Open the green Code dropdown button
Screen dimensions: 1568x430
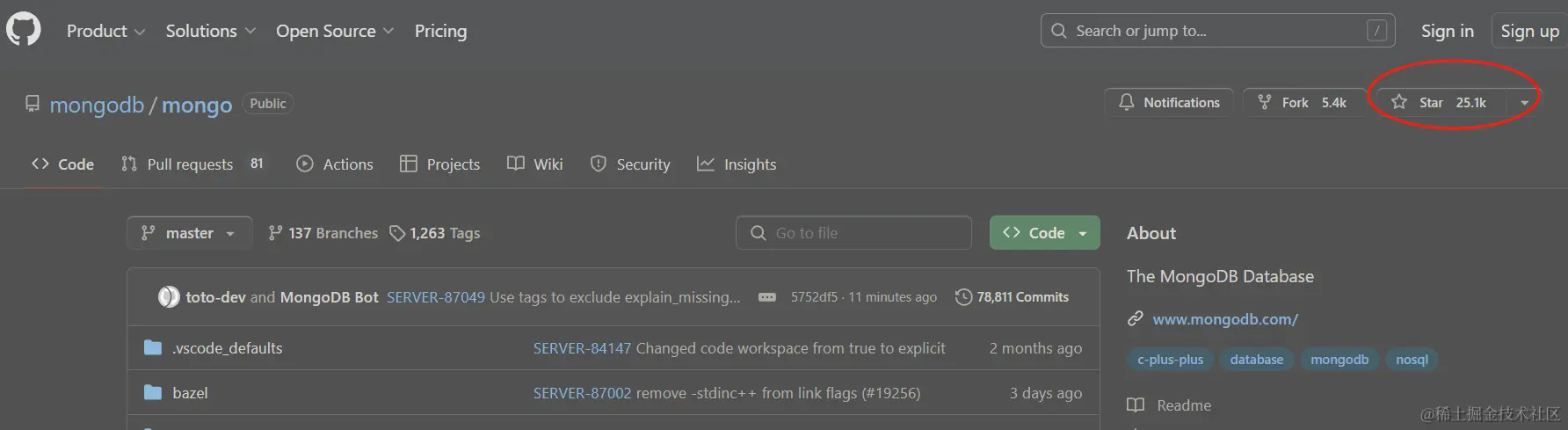pos(1044,233)
